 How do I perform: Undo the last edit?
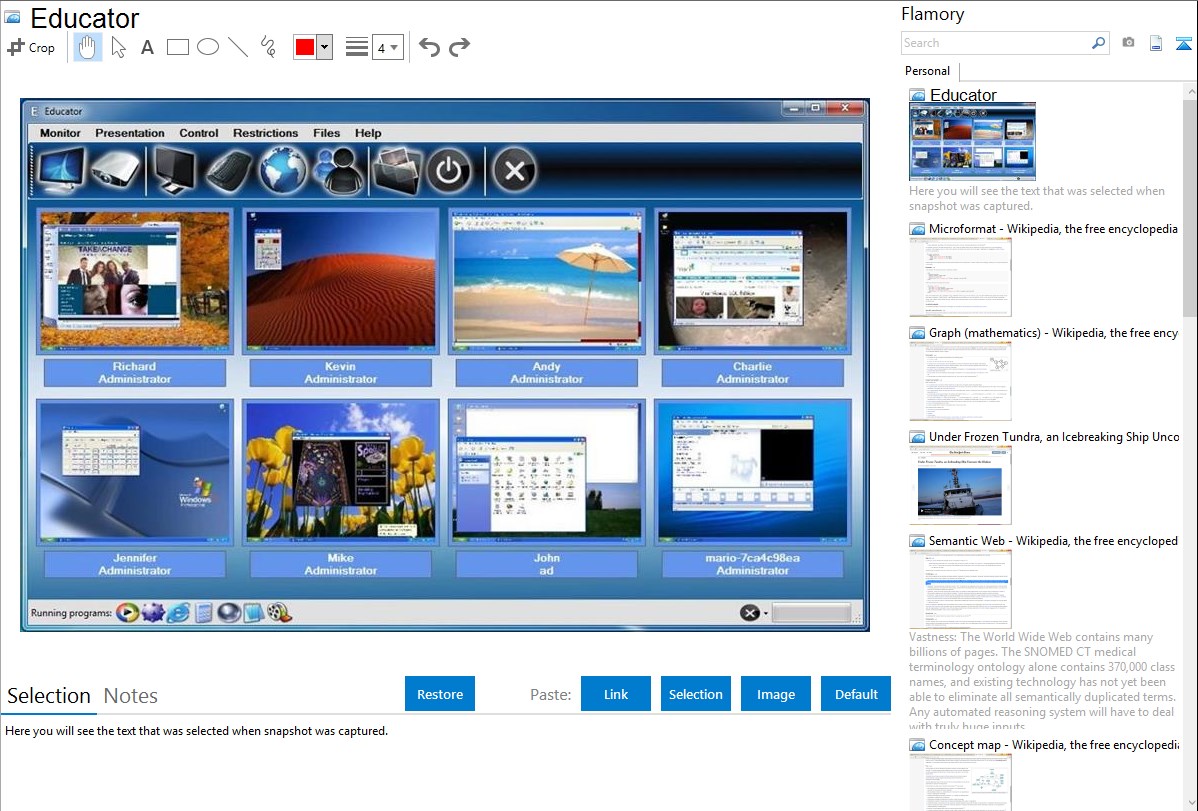429,47
